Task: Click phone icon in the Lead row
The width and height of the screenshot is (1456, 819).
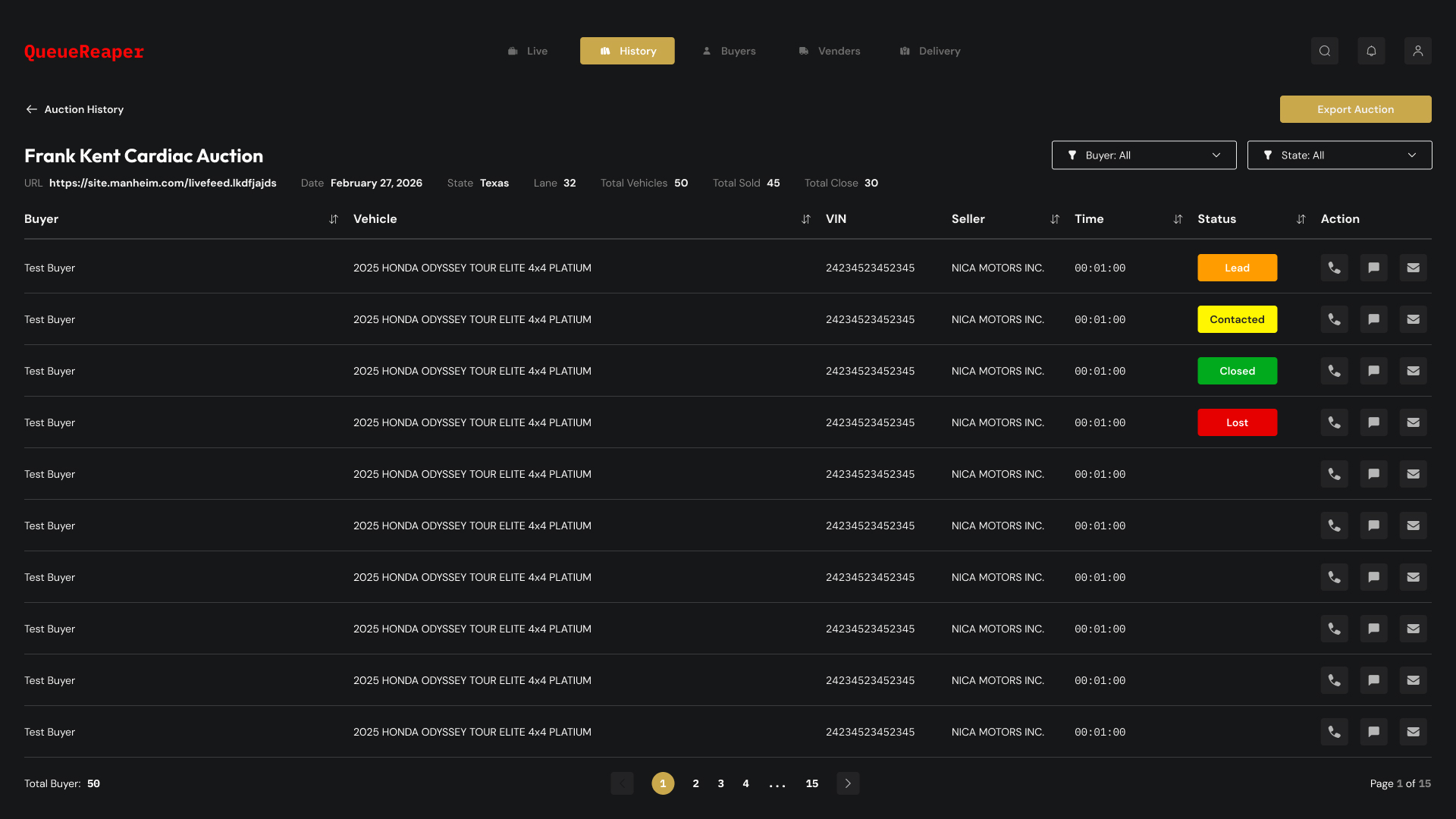Action: [1334, 268]
